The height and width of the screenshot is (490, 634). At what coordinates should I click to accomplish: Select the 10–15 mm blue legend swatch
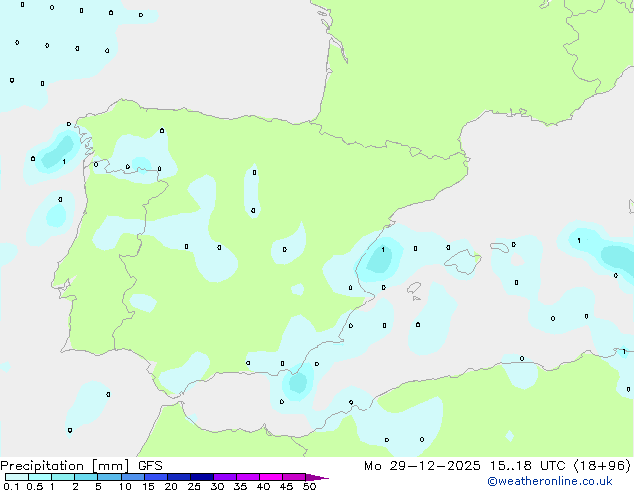132,477
